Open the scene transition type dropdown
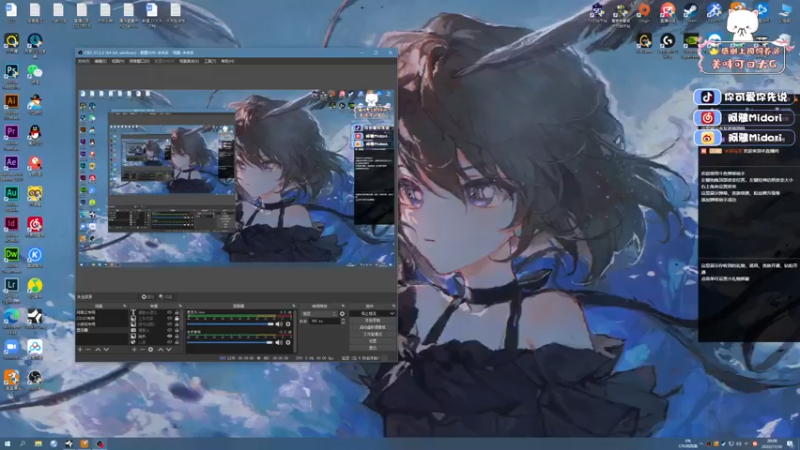The width and height of the screenshot is (800, 450). [x=319, y=313]
